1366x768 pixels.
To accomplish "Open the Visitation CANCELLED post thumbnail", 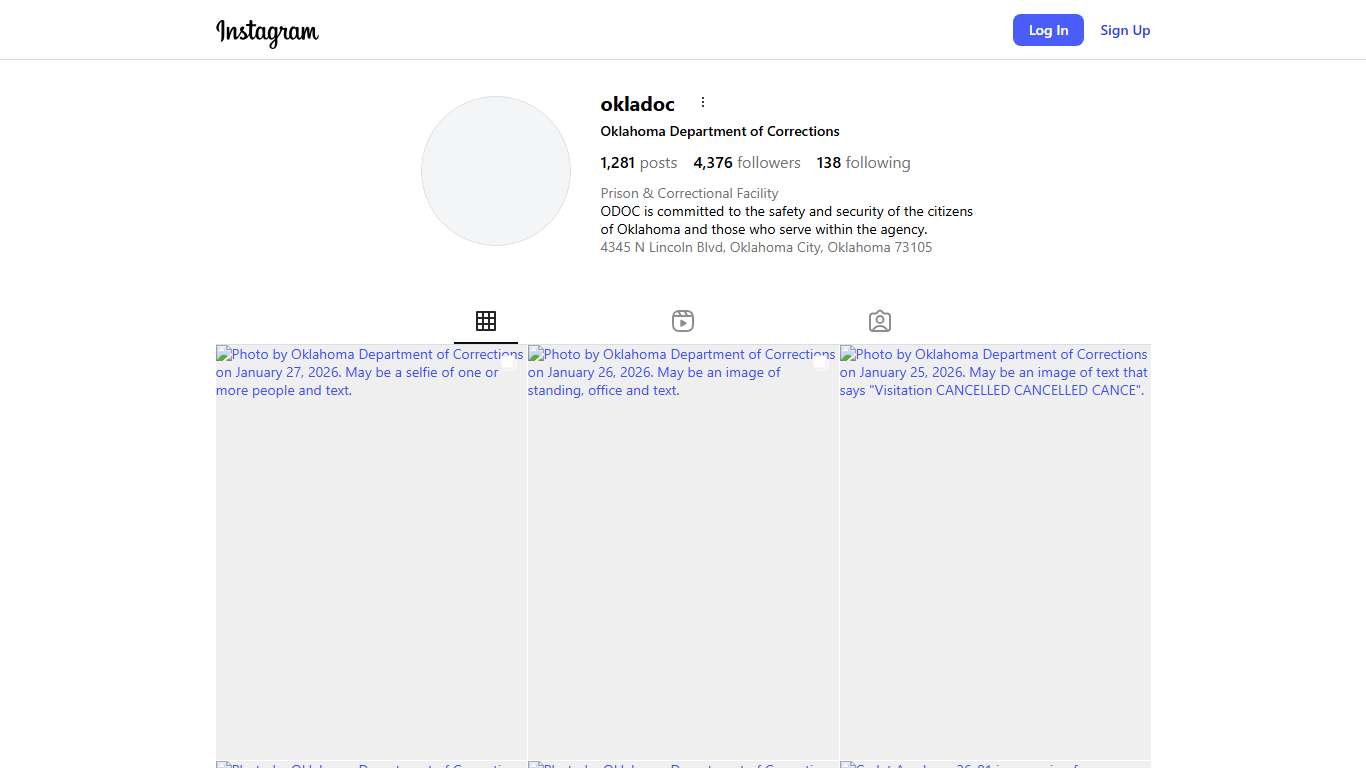I will [995, 552].
